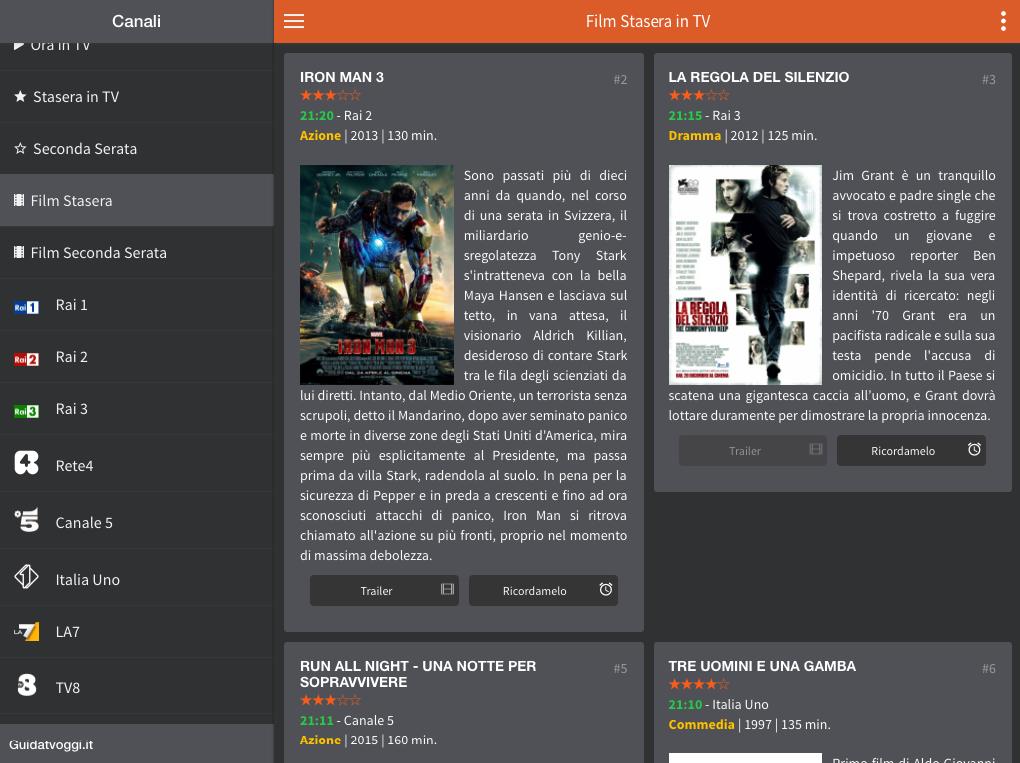Click the TV8 logo icon
The image size is (1020, 763).
27,685
